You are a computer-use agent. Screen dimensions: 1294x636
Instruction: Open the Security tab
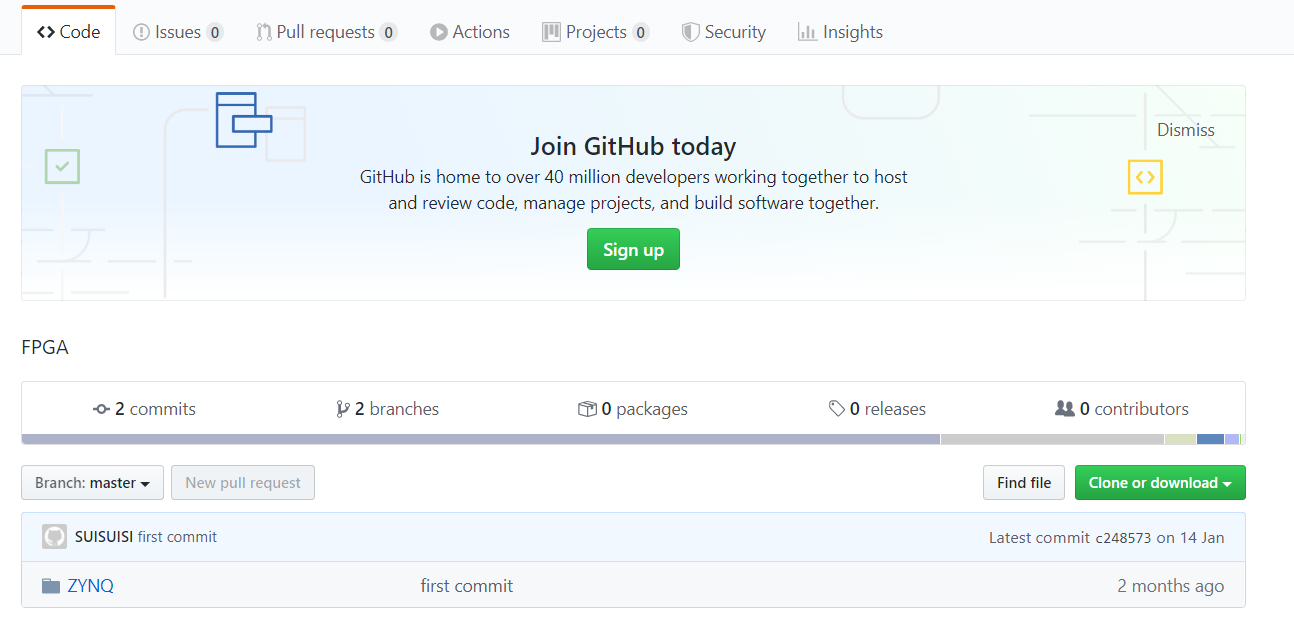724,32
